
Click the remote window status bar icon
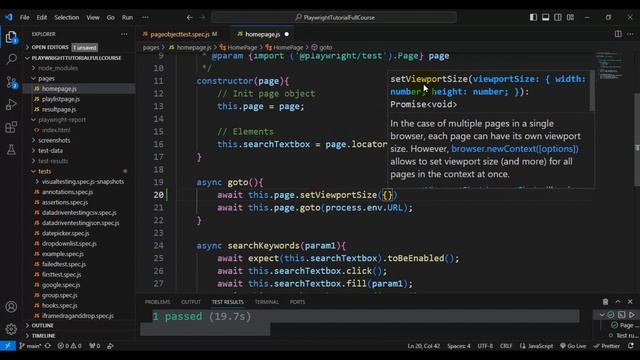point(8,346)
